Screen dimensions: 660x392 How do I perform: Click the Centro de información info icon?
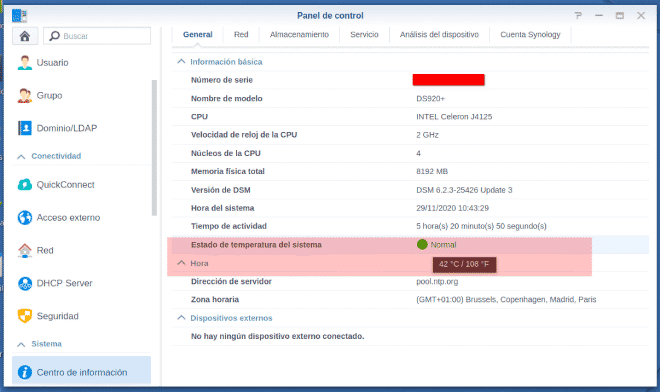click(25, 372)
